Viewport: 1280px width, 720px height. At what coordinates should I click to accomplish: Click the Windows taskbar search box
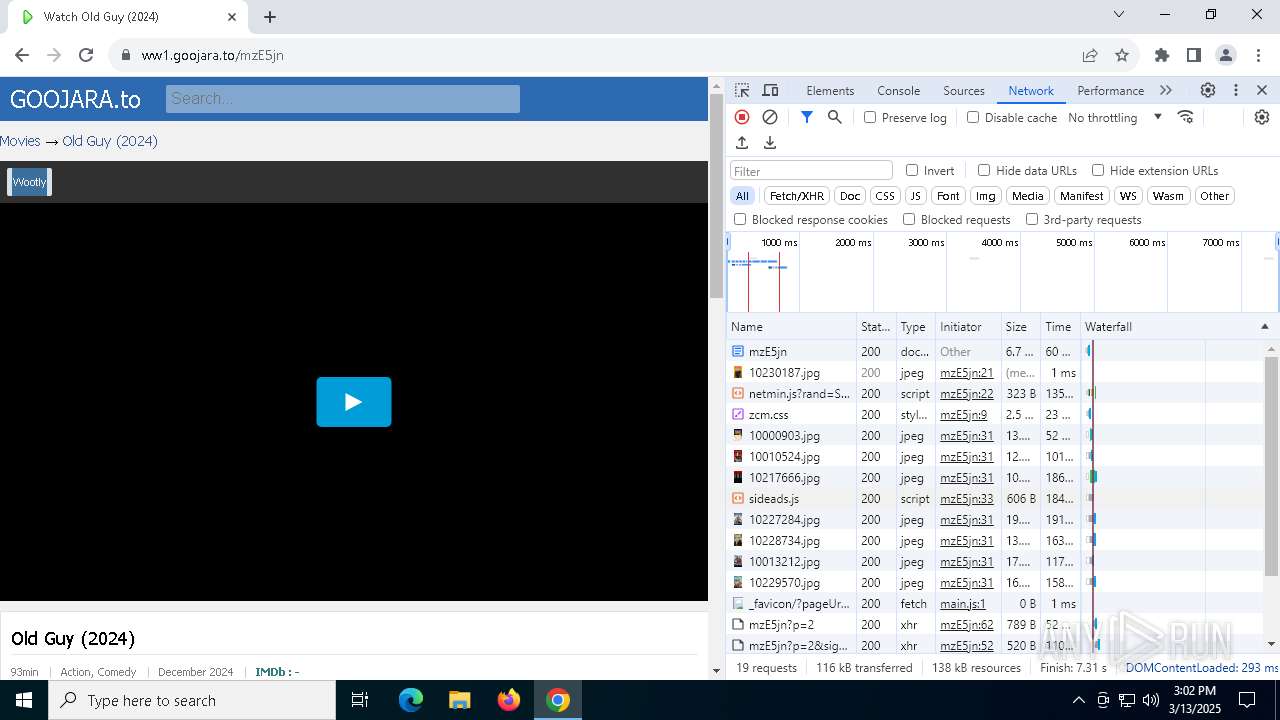coord(192,700)
